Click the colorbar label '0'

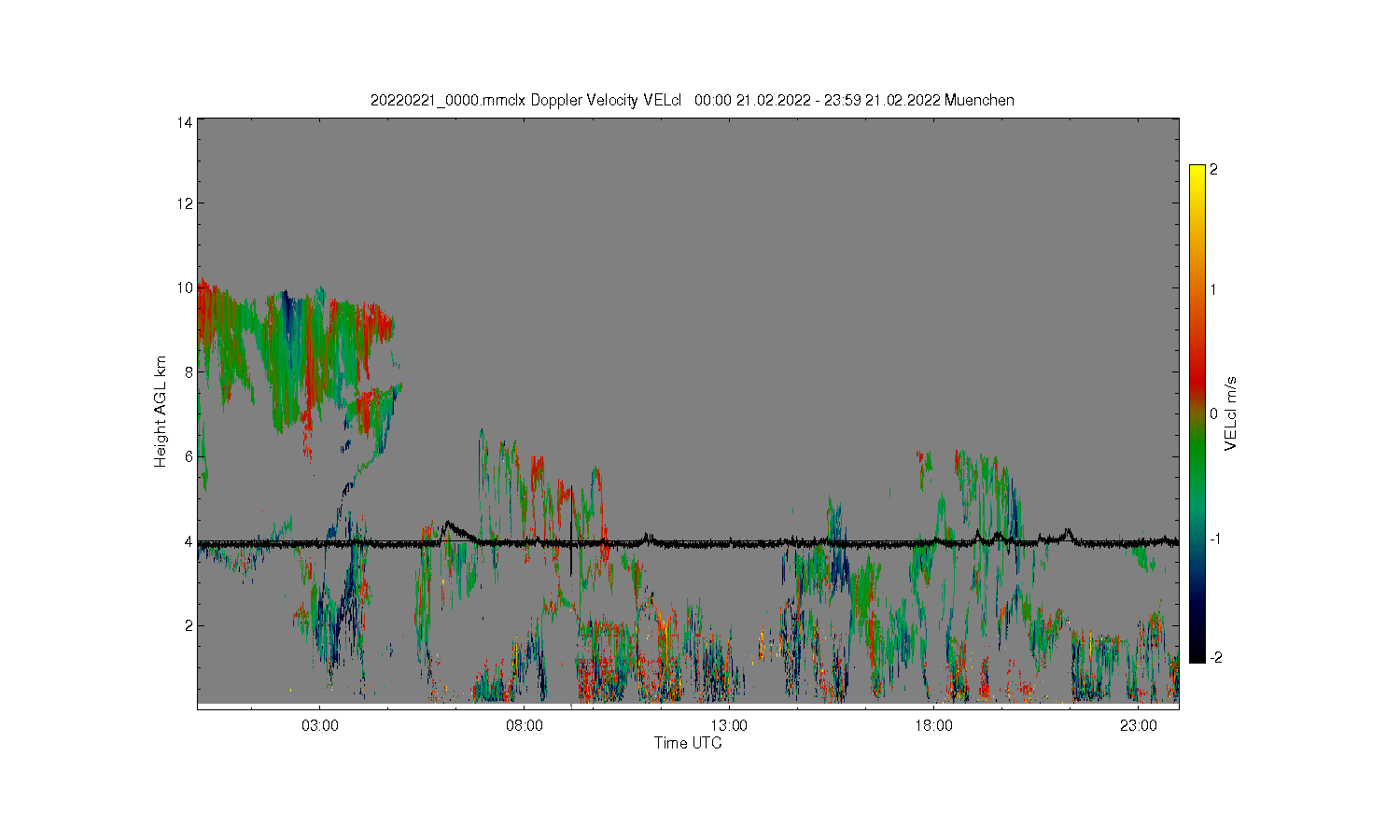1213,413
